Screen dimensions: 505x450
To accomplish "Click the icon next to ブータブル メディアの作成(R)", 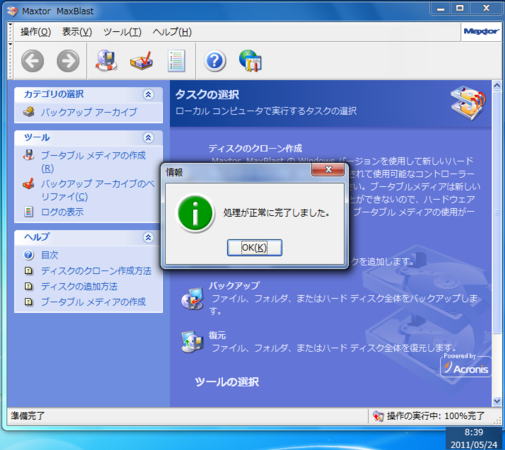I will [29, 155].
